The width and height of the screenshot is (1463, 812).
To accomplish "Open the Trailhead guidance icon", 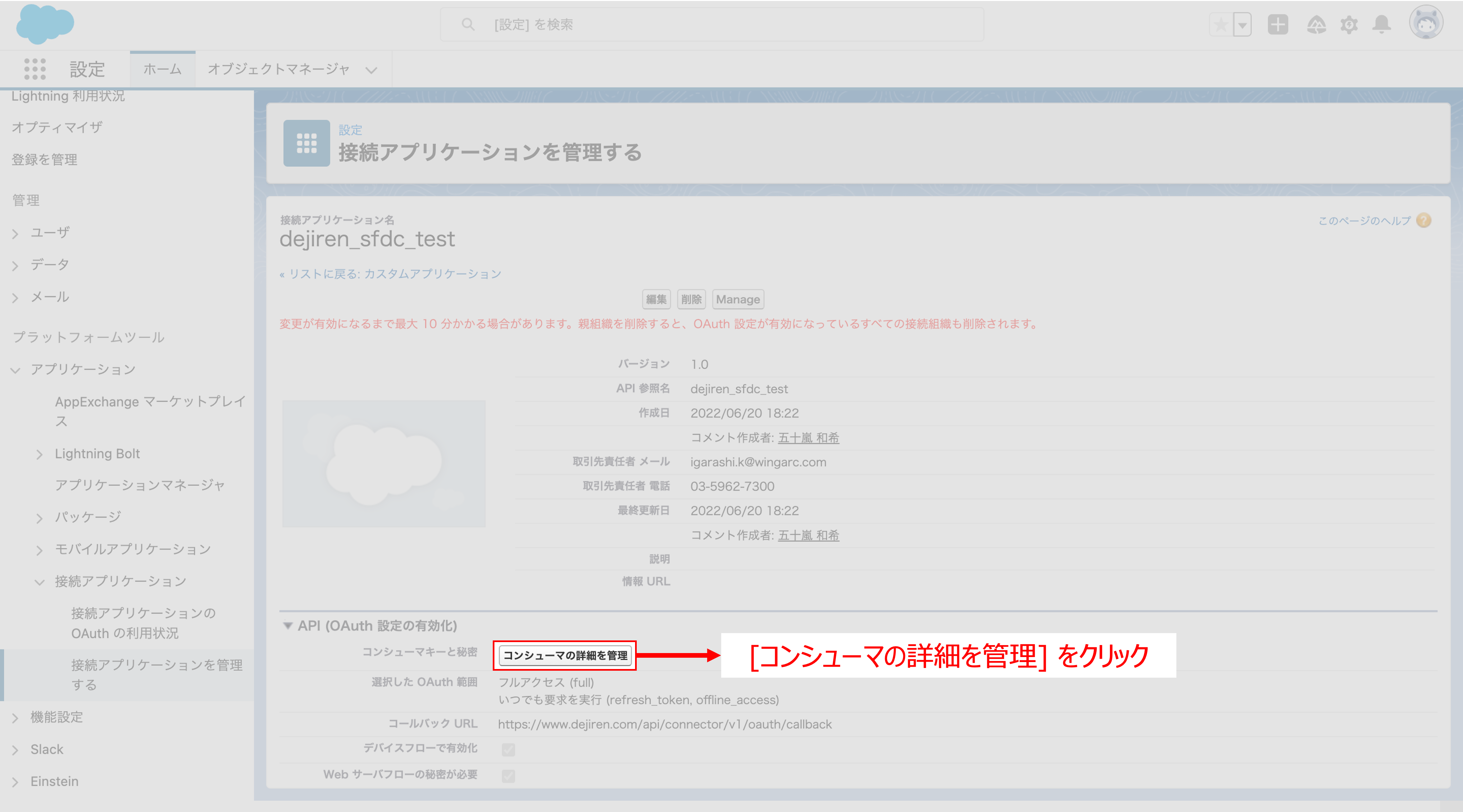I will [1316, 24].
